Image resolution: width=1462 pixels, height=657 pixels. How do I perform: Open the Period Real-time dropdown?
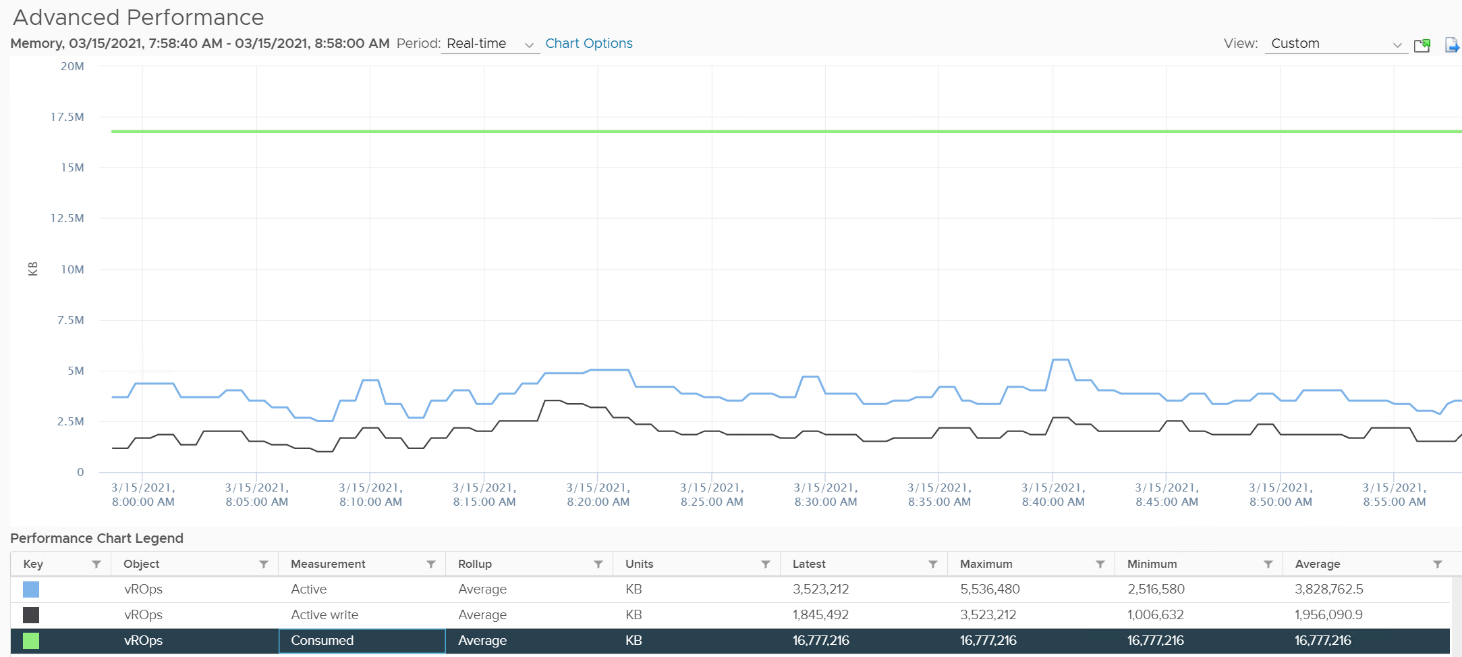coord(490,44)
